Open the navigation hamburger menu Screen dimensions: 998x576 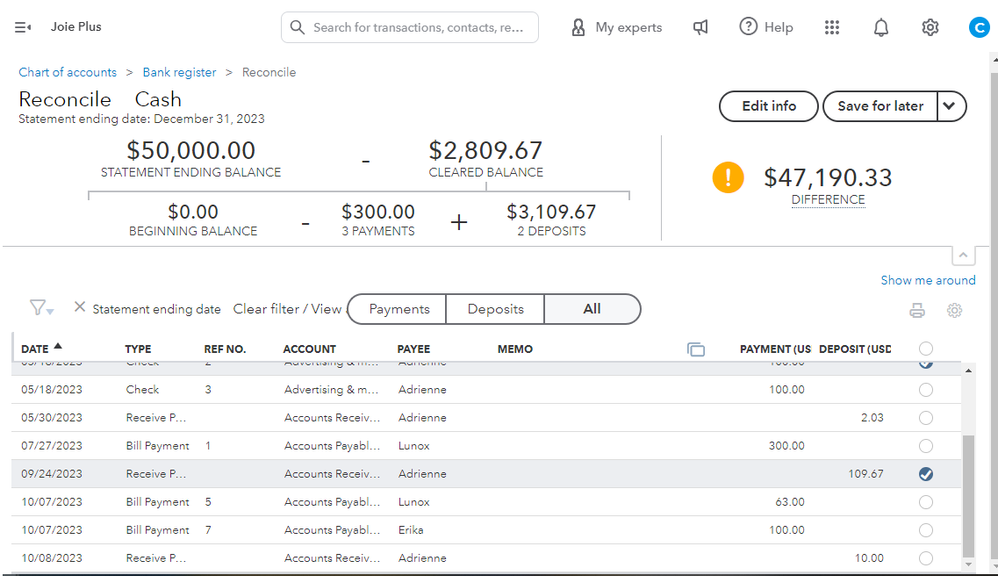tap(23, 27)
